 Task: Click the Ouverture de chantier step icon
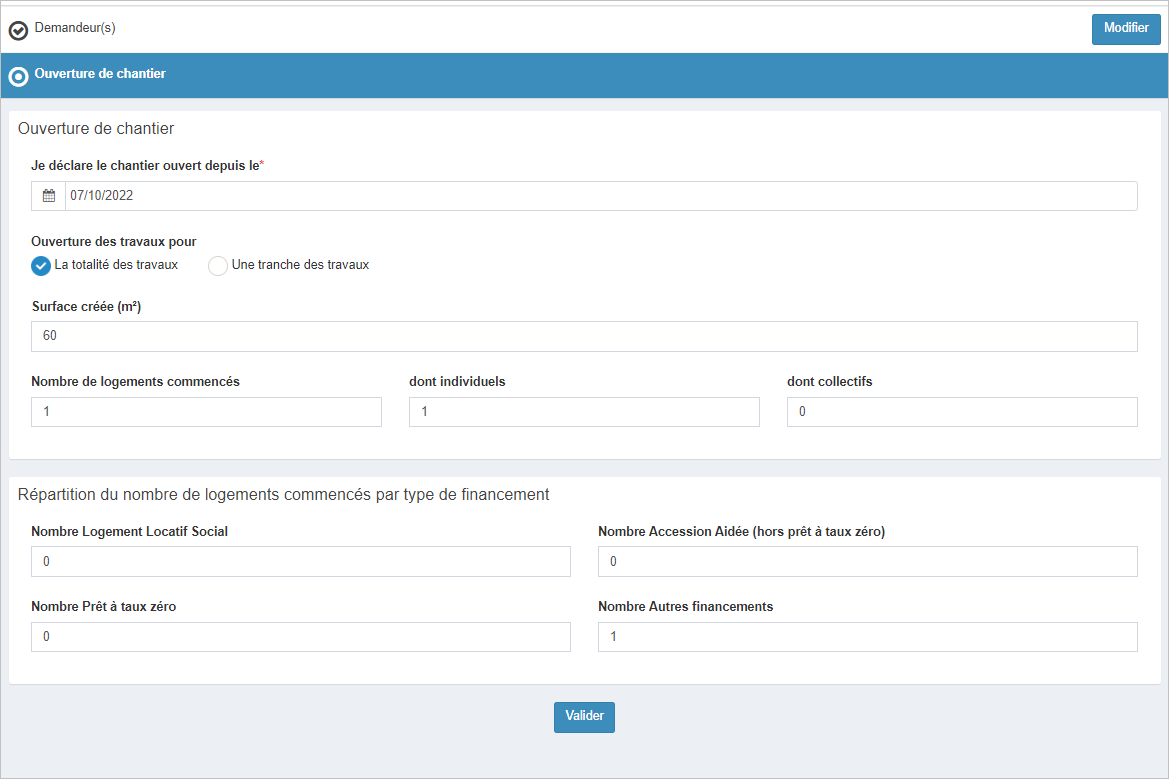[18, 76]
